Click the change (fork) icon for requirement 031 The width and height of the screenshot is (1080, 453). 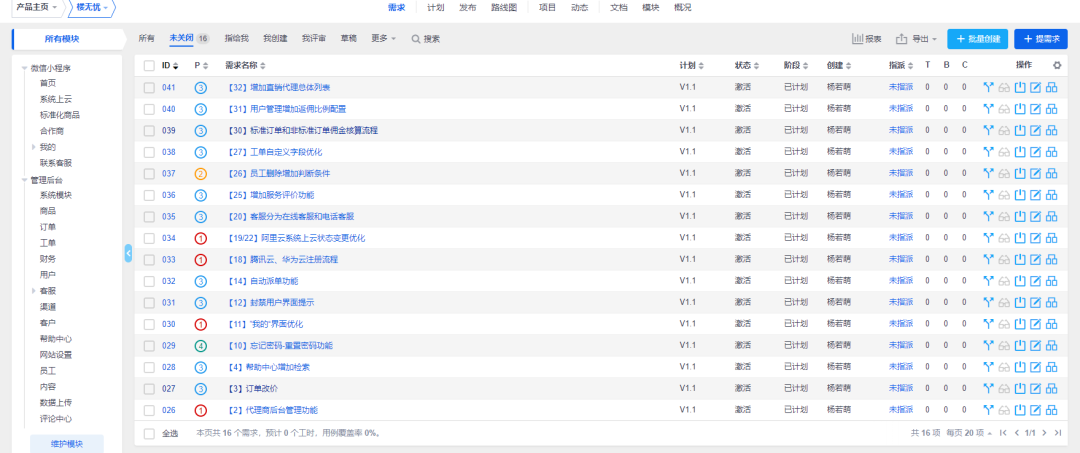coord(988,302)
